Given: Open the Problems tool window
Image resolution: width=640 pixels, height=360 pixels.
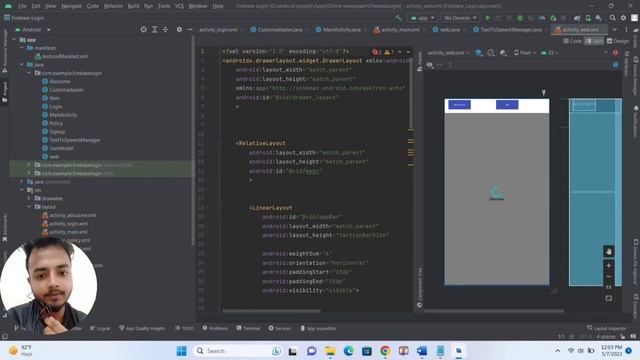Looking at the screenshot, I should pos(215,328).
